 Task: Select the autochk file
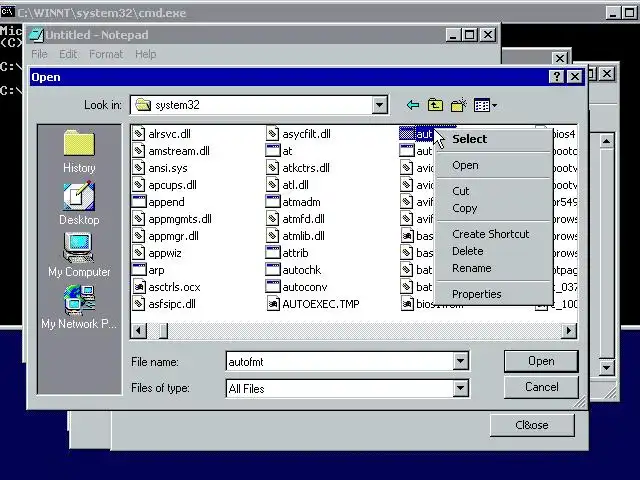click(293, 270)
